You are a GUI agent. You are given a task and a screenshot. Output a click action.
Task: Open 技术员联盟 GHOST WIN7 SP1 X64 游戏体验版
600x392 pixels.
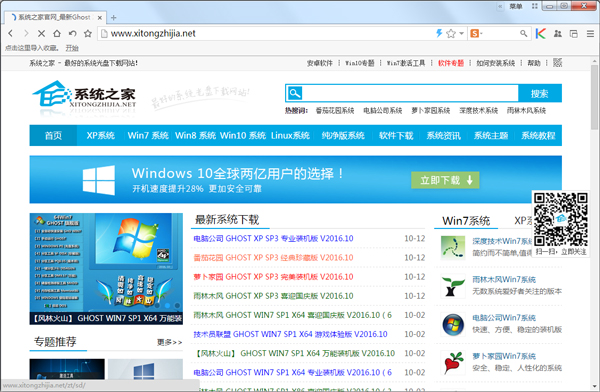[x=290, y=334]
